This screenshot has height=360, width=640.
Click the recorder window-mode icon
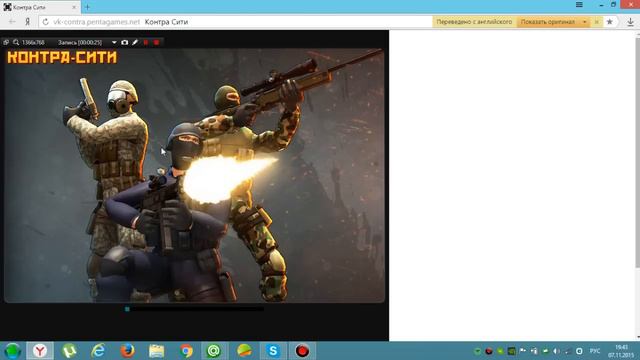6,42
